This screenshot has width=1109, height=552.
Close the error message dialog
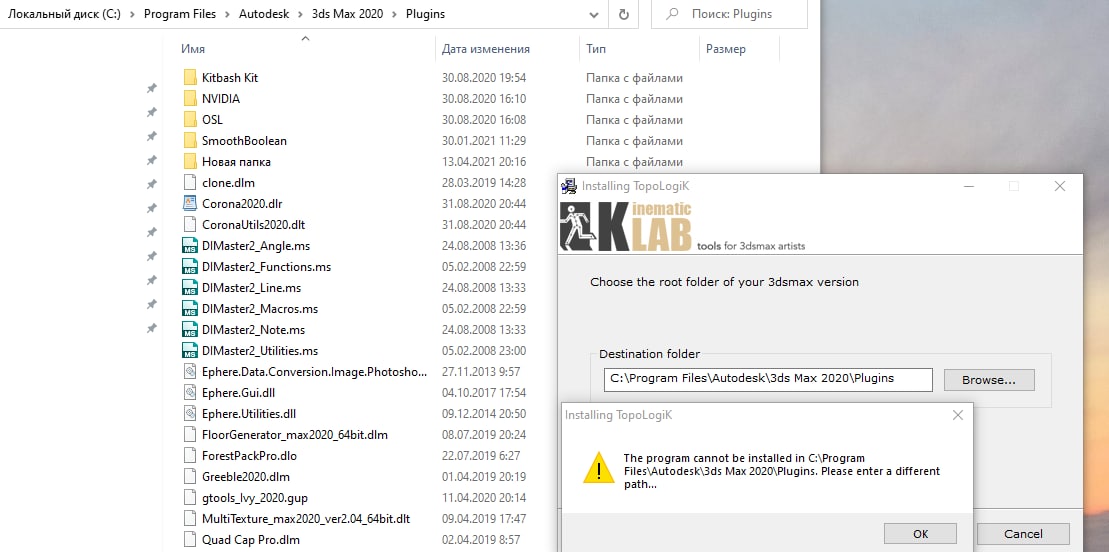point(958,415)
